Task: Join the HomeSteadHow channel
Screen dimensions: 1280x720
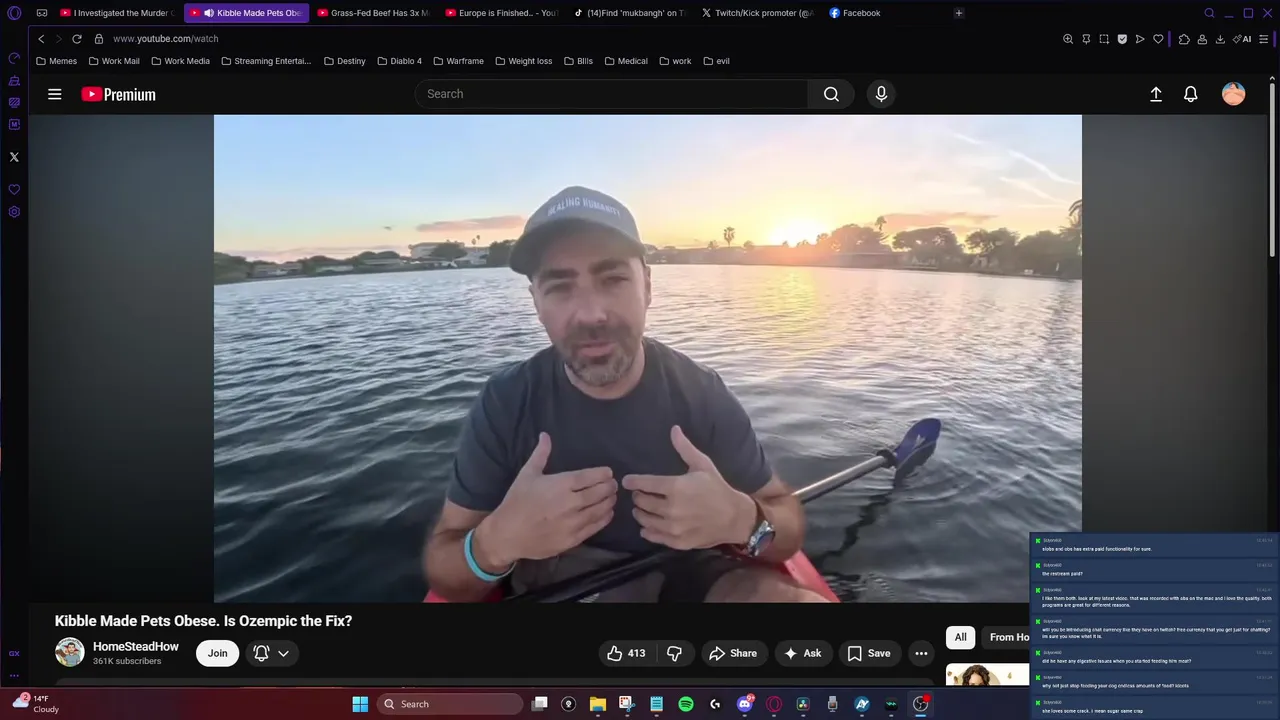Action: pos(217,653)
